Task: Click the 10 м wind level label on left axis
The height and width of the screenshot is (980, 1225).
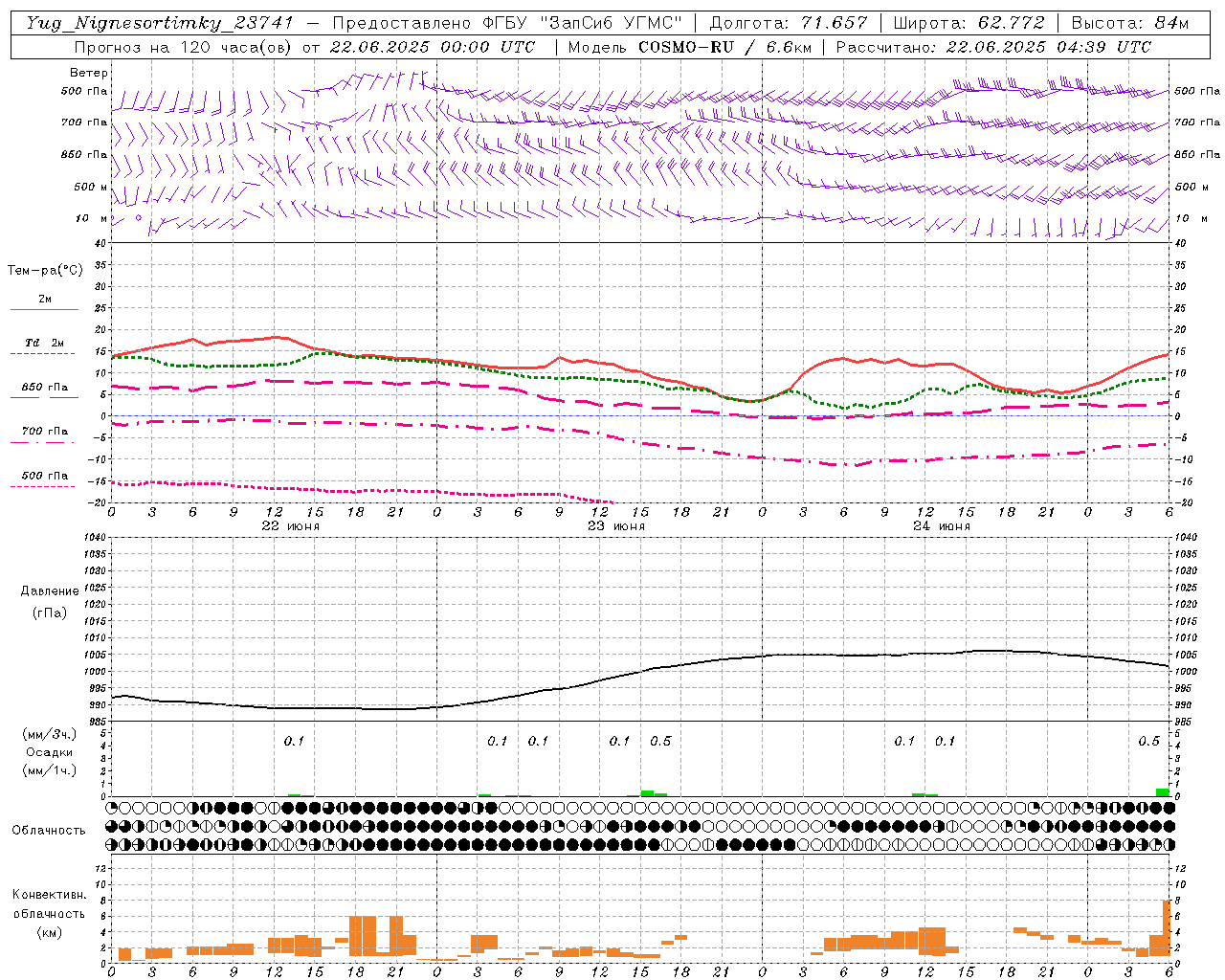Action: (92, 218)
